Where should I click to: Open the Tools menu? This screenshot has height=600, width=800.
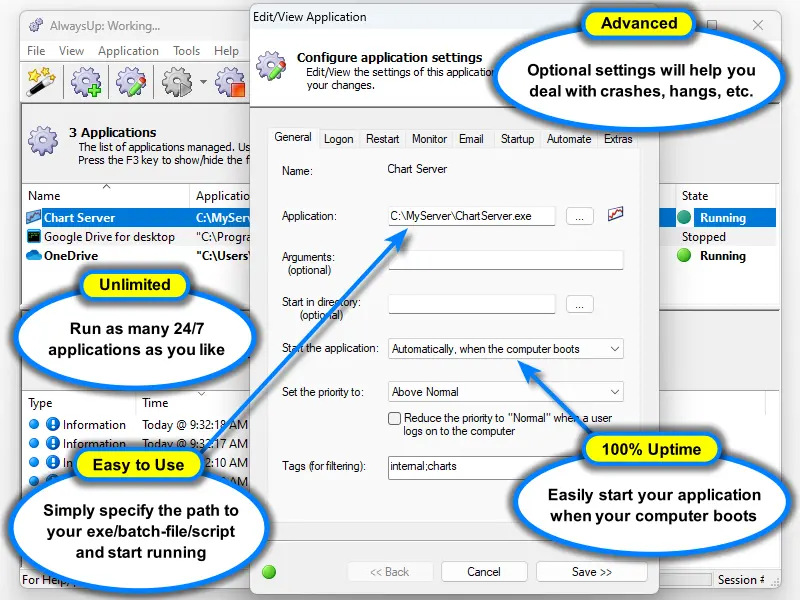tap(186, 51)
